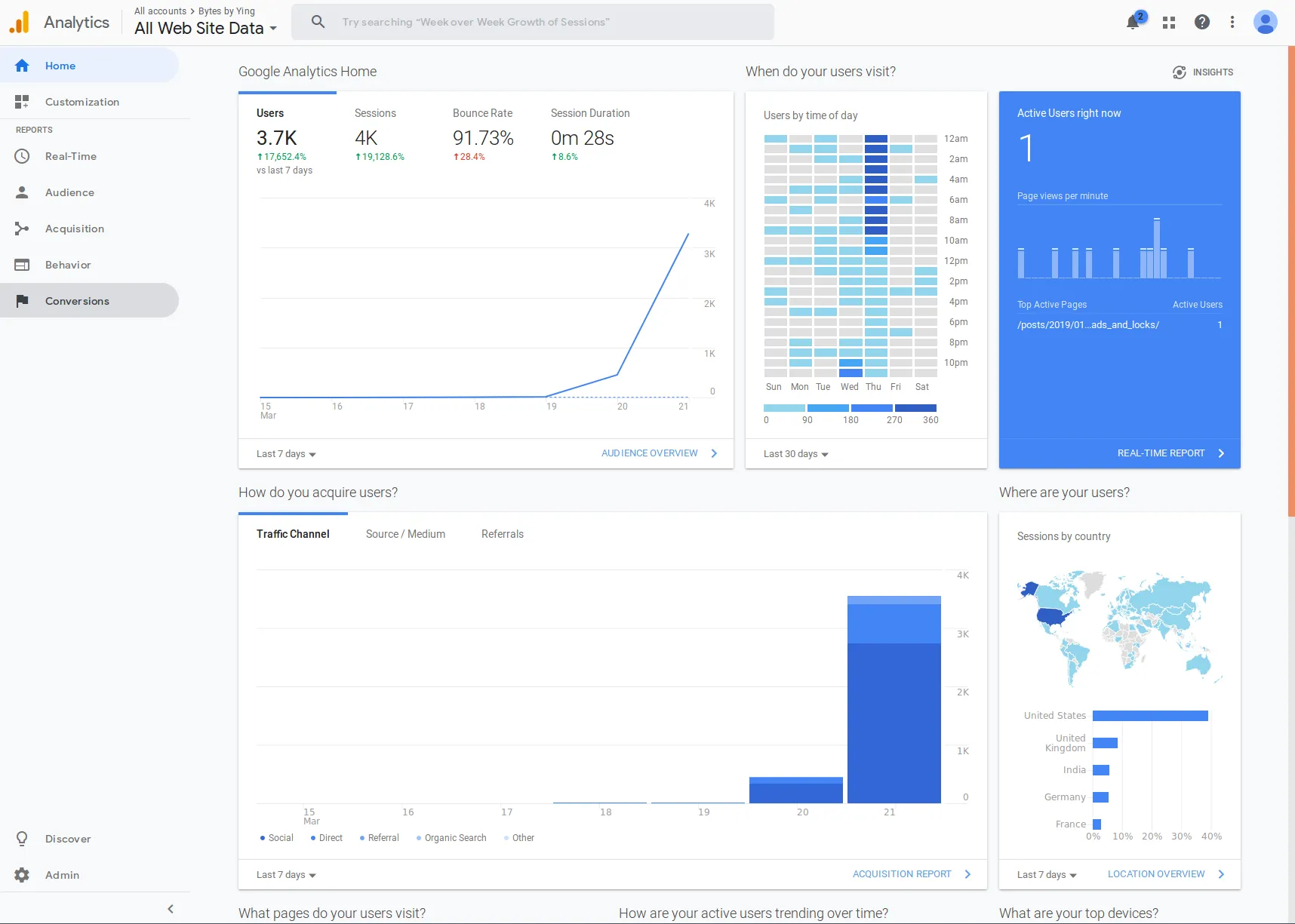1295x924 pixels.
Task: Click the Behavior window icon
Action: pos(22,265)
